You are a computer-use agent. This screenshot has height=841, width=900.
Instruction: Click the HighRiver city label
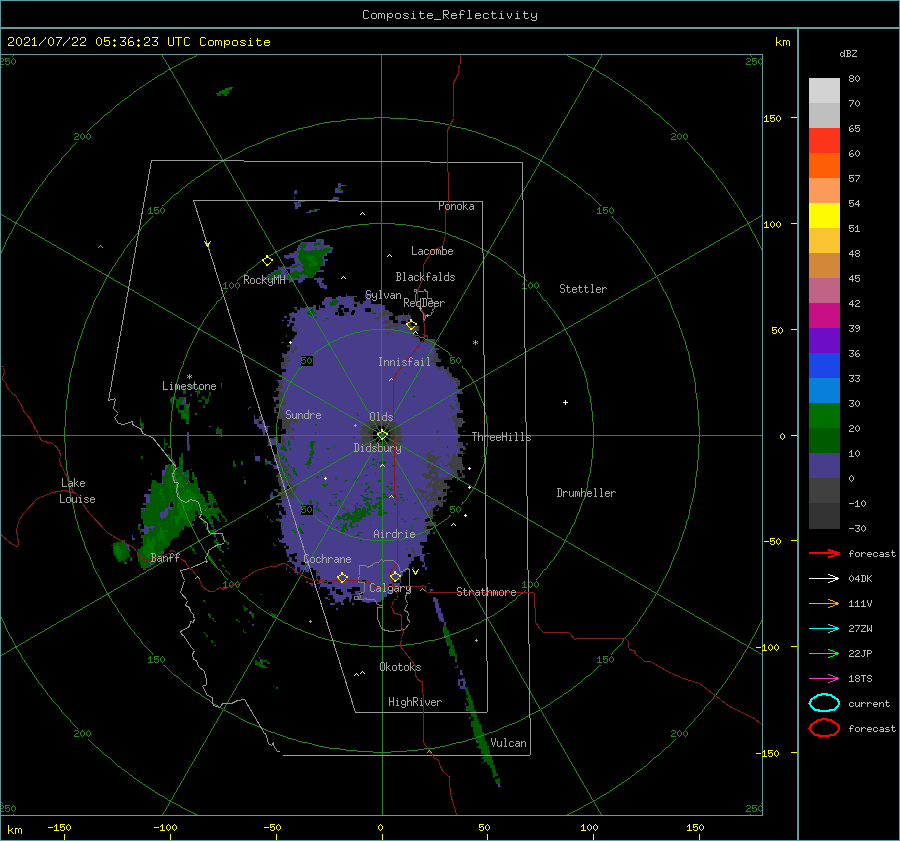coord(415,702)
